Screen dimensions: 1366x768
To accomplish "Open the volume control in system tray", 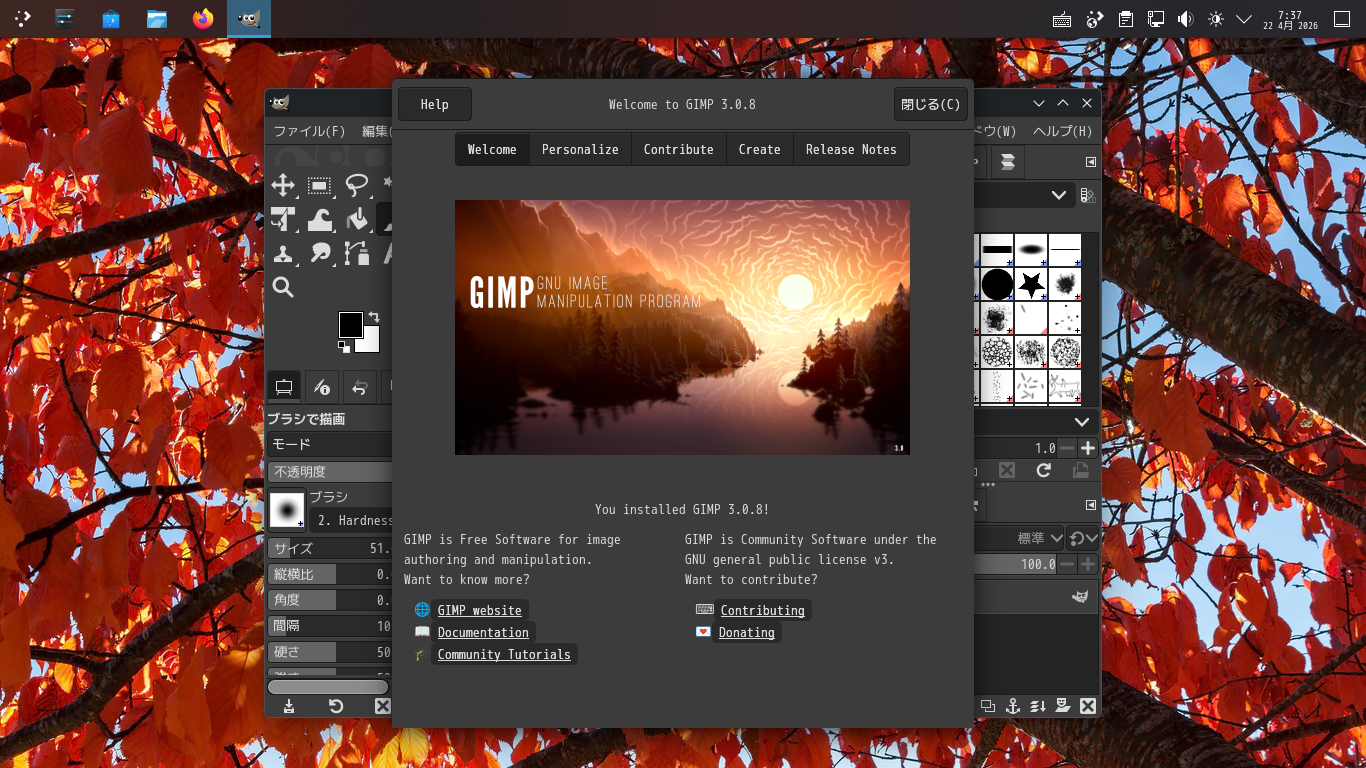I will [1185, 19].
